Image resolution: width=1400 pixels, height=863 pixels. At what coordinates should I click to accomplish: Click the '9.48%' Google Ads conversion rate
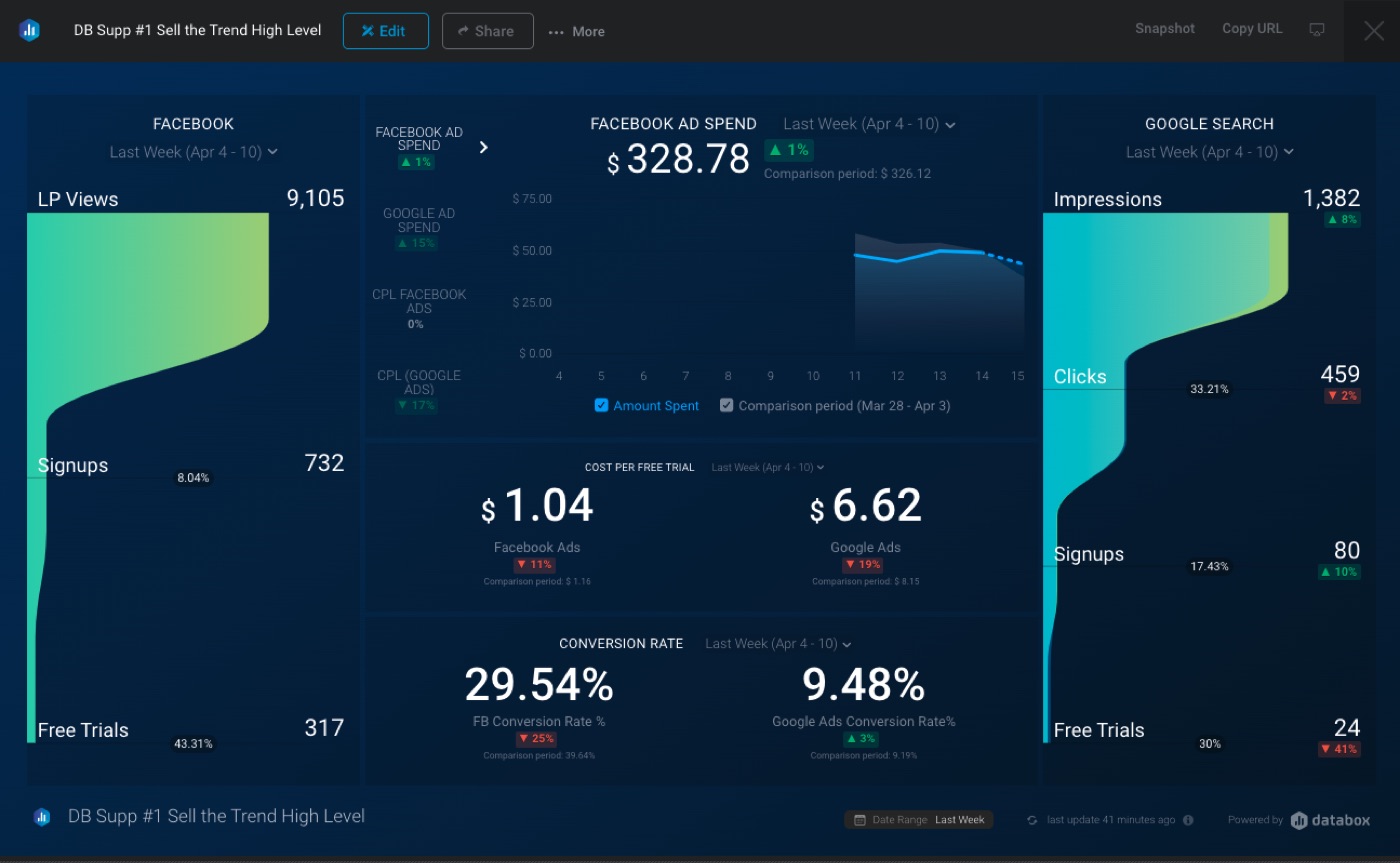click(x=864, y=685)
